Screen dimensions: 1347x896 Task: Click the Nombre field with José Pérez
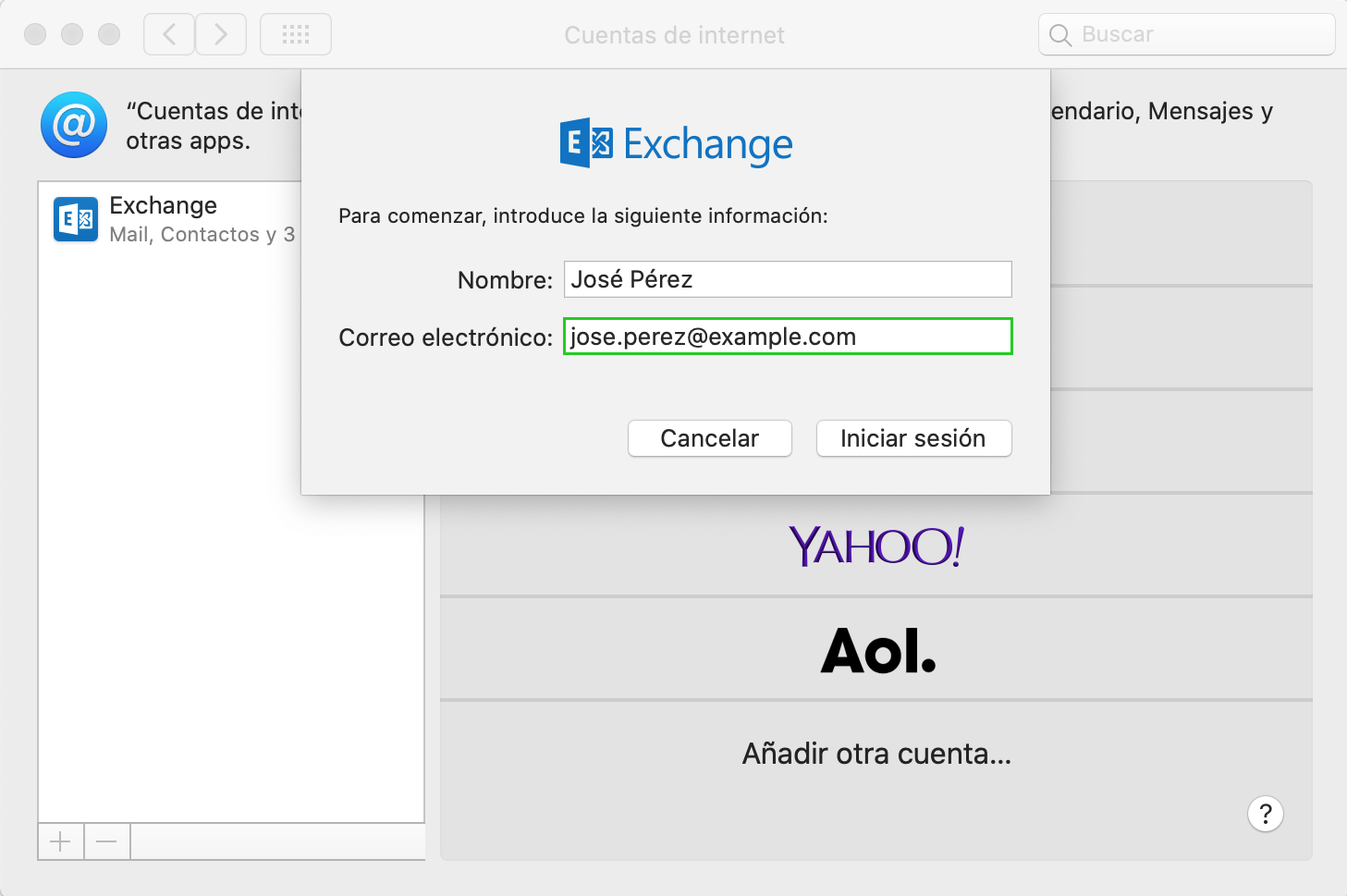[788, 279]
